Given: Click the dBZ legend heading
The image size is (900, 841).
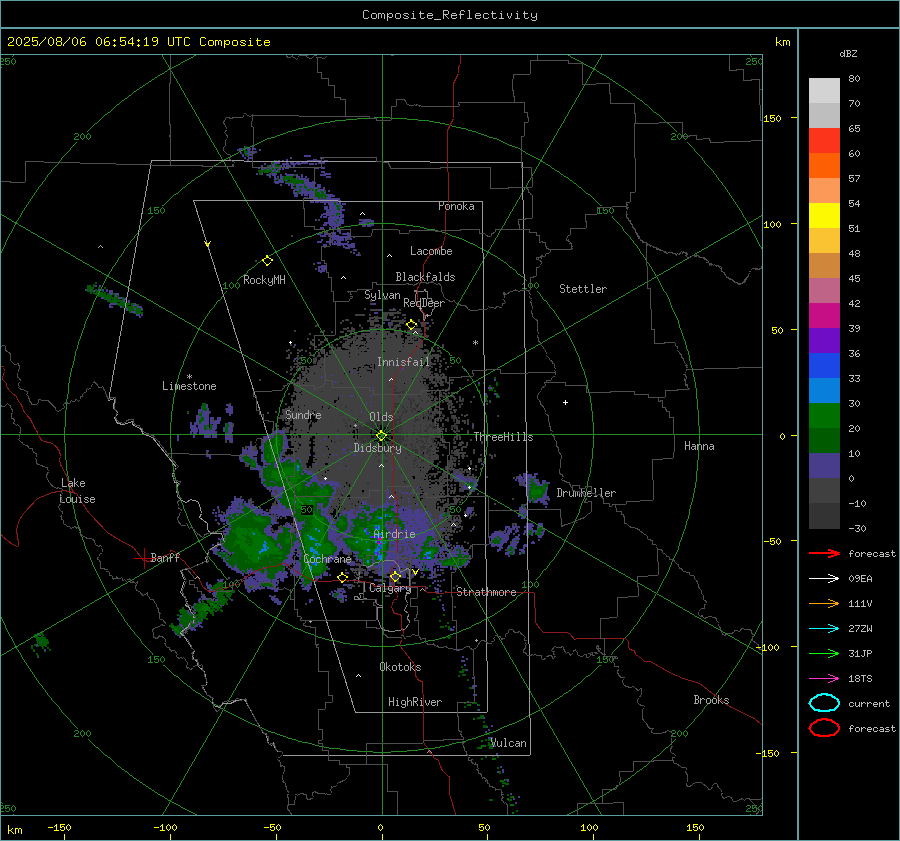Looking at the screenshot, I should (848, 54).
